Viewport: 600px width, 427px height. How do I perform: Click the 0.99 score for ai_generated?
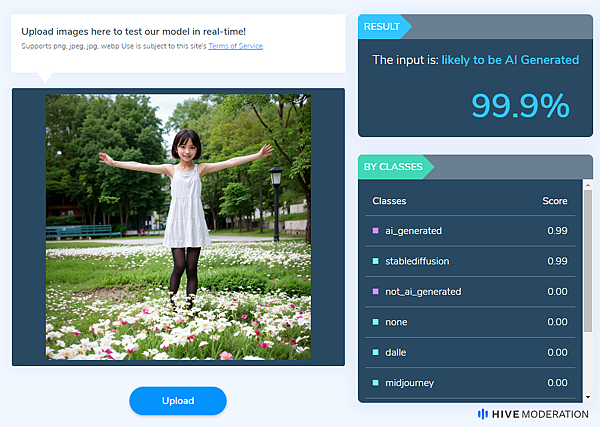557,231
